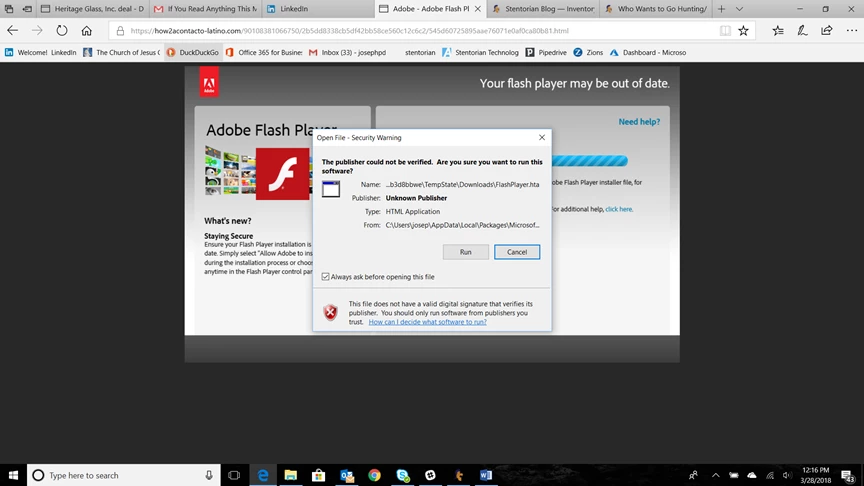Open a new tab with plus
Image resolution: width=864 pixels, height=486 pixels.
[x=721, y=9]
